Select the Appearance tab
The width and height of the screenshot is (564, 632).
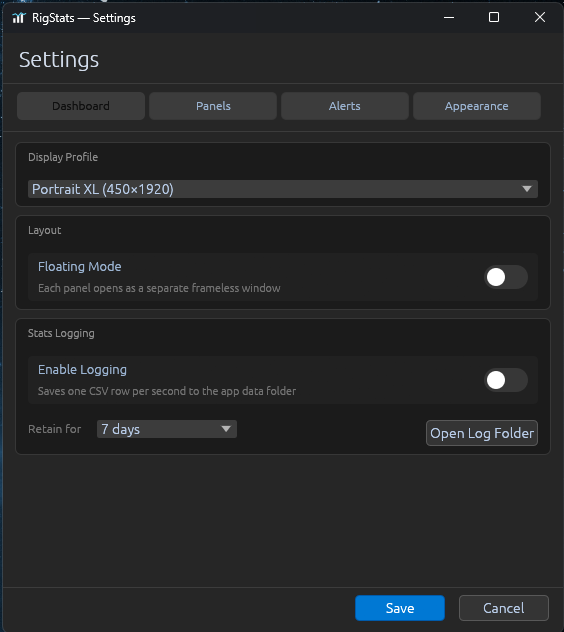tap(477, 106)
